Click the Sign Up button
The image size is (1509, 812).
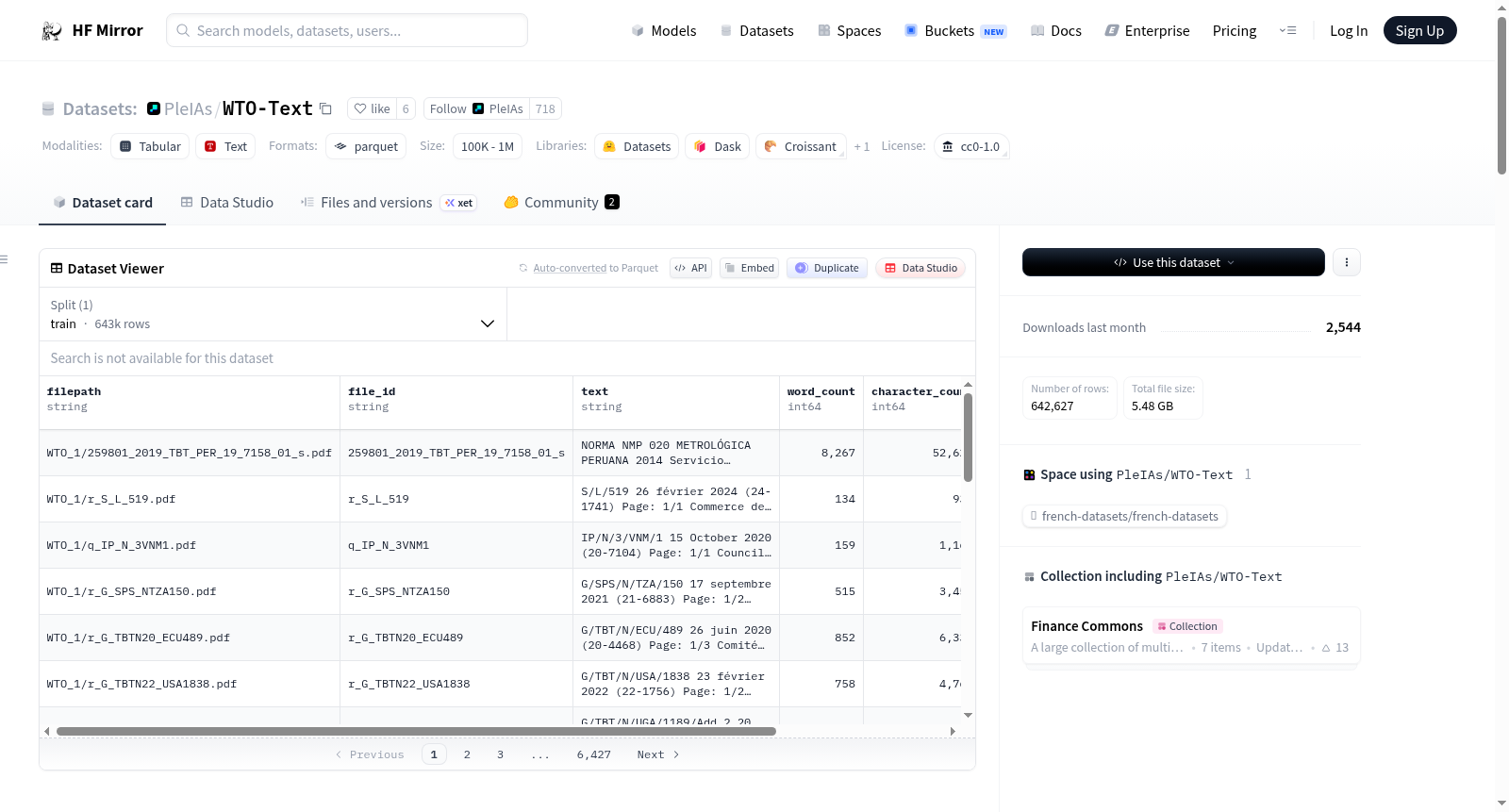[1419, 30]
